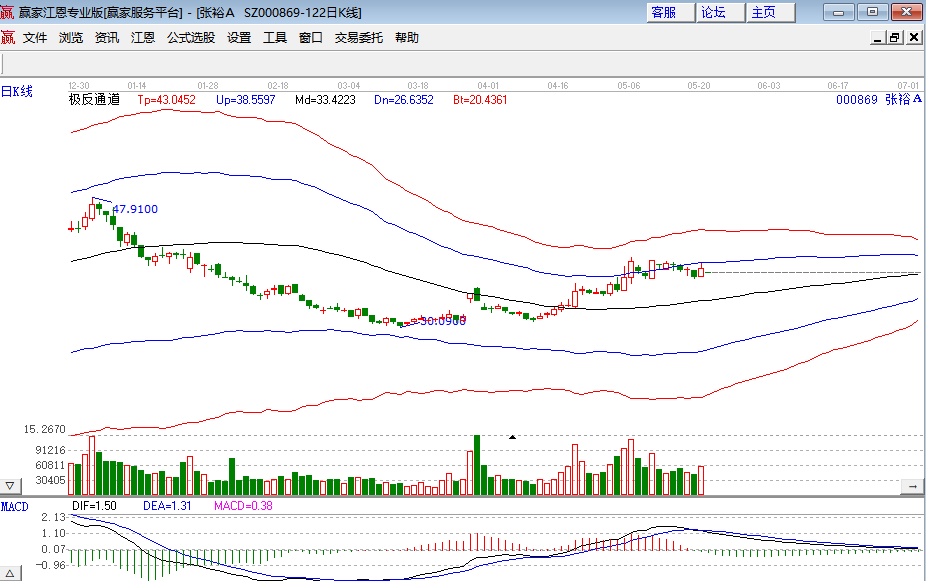Screen dimensions: 926x581
Task: Open the 公式选股 menu
Action: coord(190,38)
